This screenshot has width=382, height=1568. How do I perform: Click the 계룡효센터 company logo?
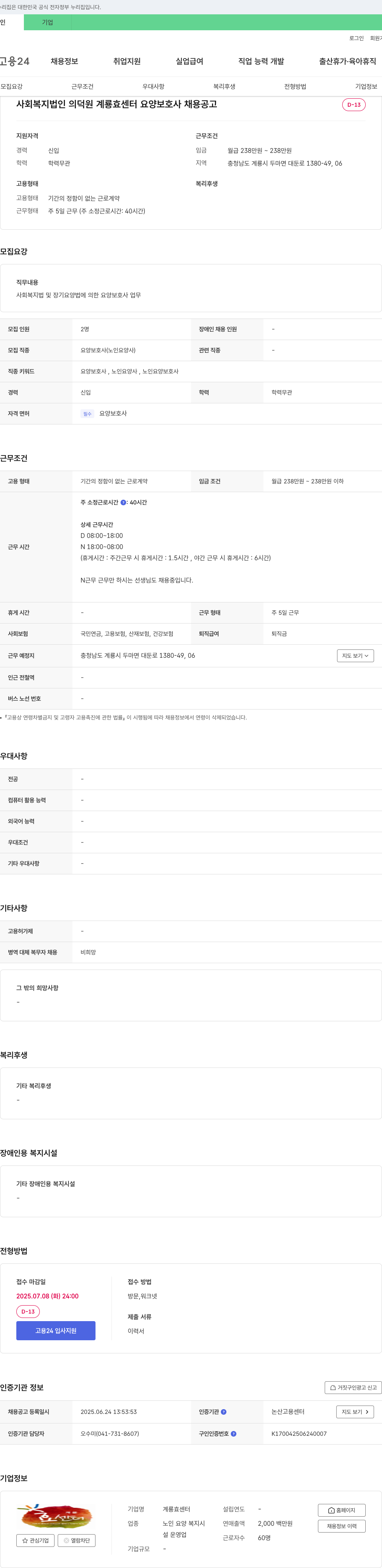tap(56, 1516)
